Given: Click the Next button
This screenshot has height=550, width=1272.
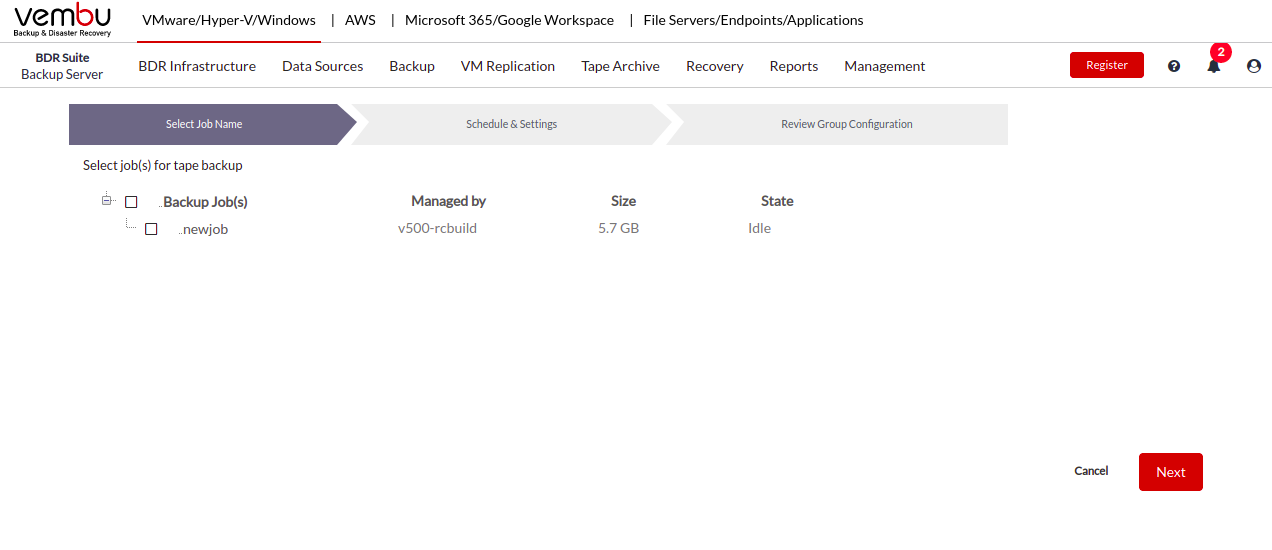Looking at the screenshot, I should coord(1171,472).
